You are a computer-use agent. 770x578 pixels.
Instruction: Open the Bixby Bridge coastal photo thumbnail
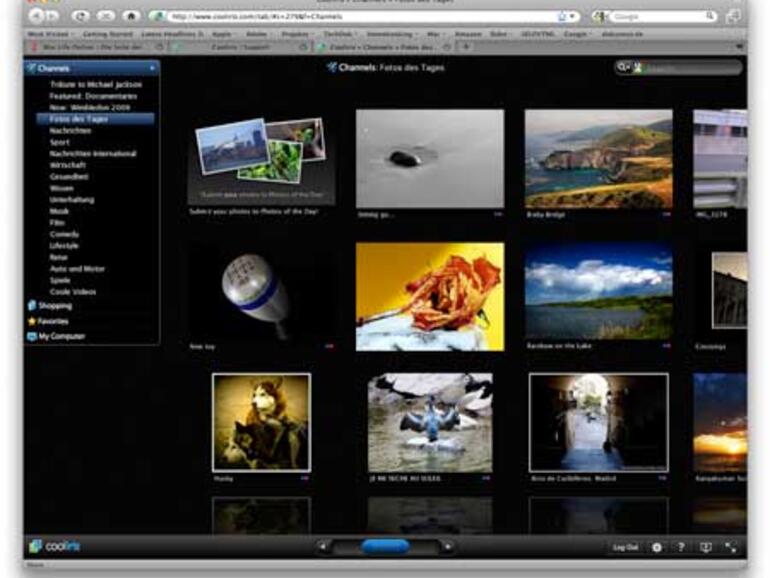(x=598, y=158)
